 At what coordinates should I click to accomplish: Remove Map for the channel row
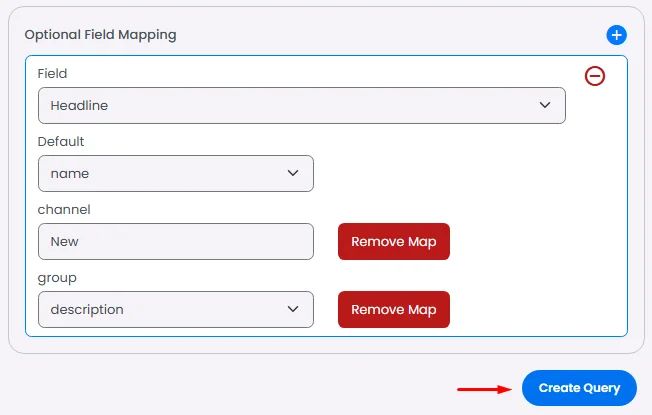tap(393, 242)
